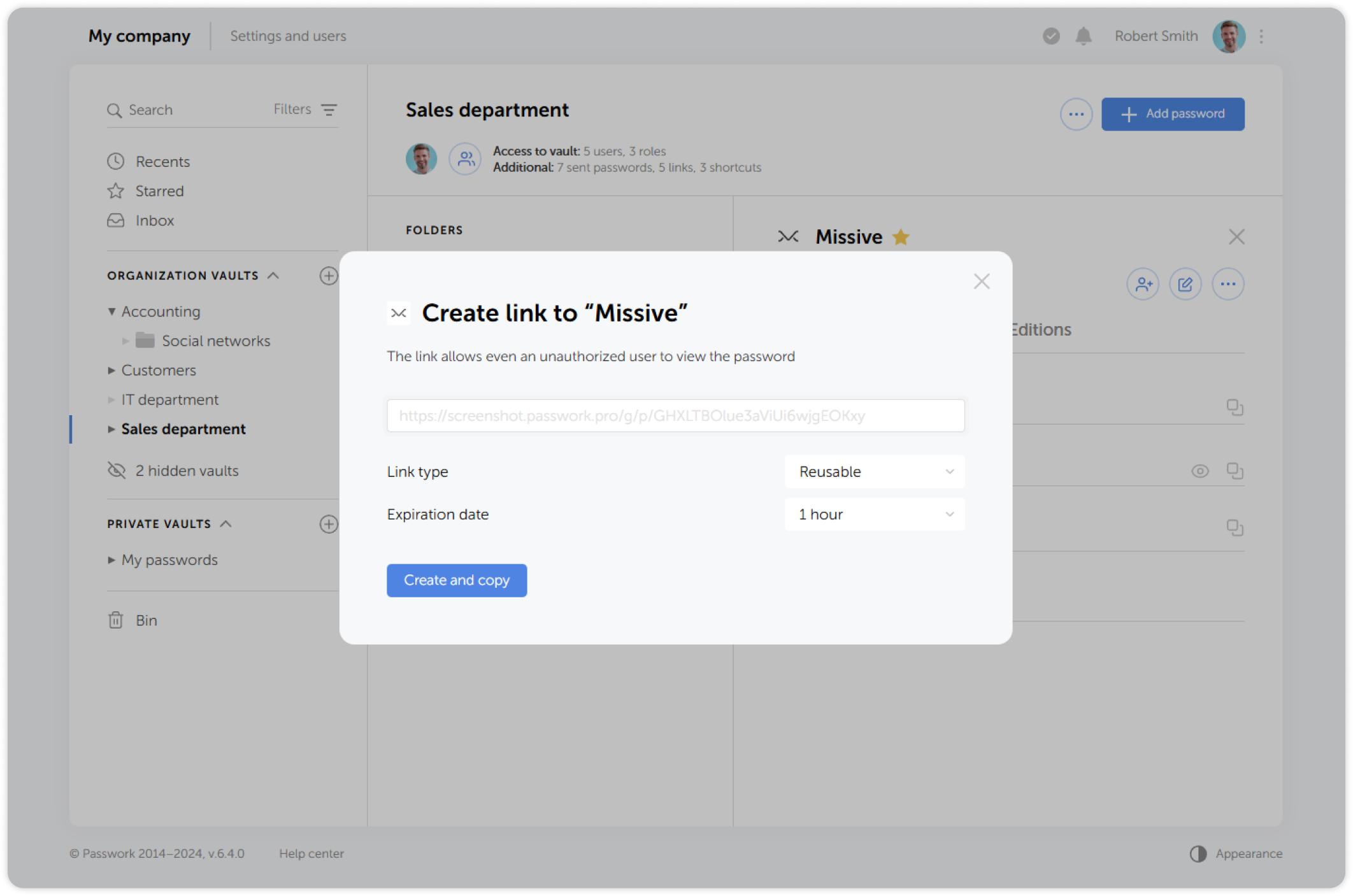The image size is (1353, 896).
Task: Collapse the Accounting vault tree arrow
Action: pyautogui.click(x=111, y=311)
